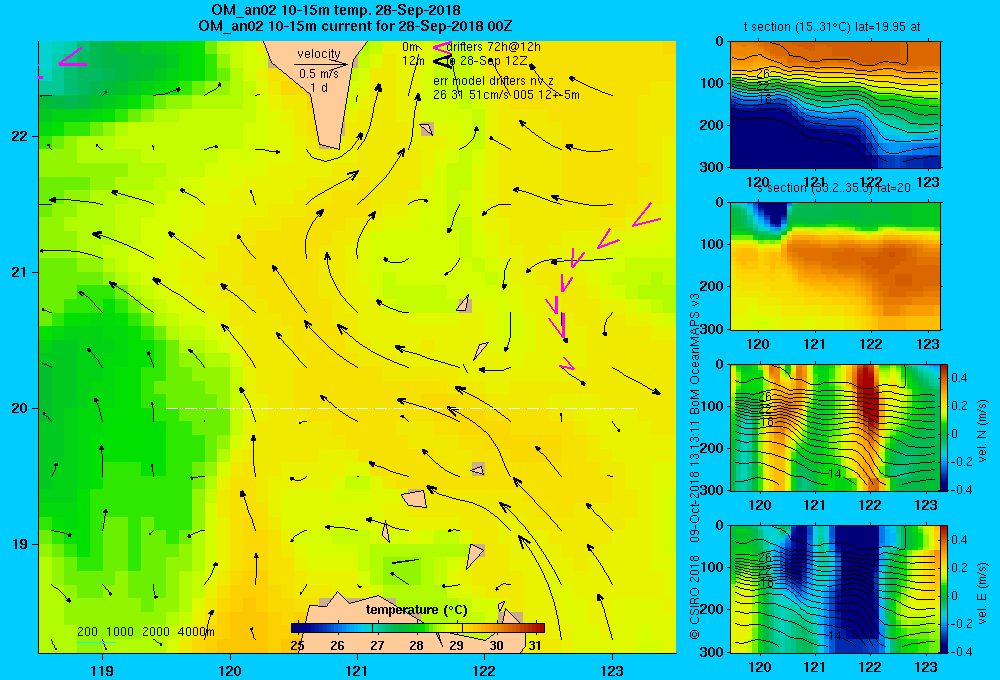Click the main map longitude label '121'
Viewport: 1000px width, 680px height.
pyautogui.click(x=357, y=670)
